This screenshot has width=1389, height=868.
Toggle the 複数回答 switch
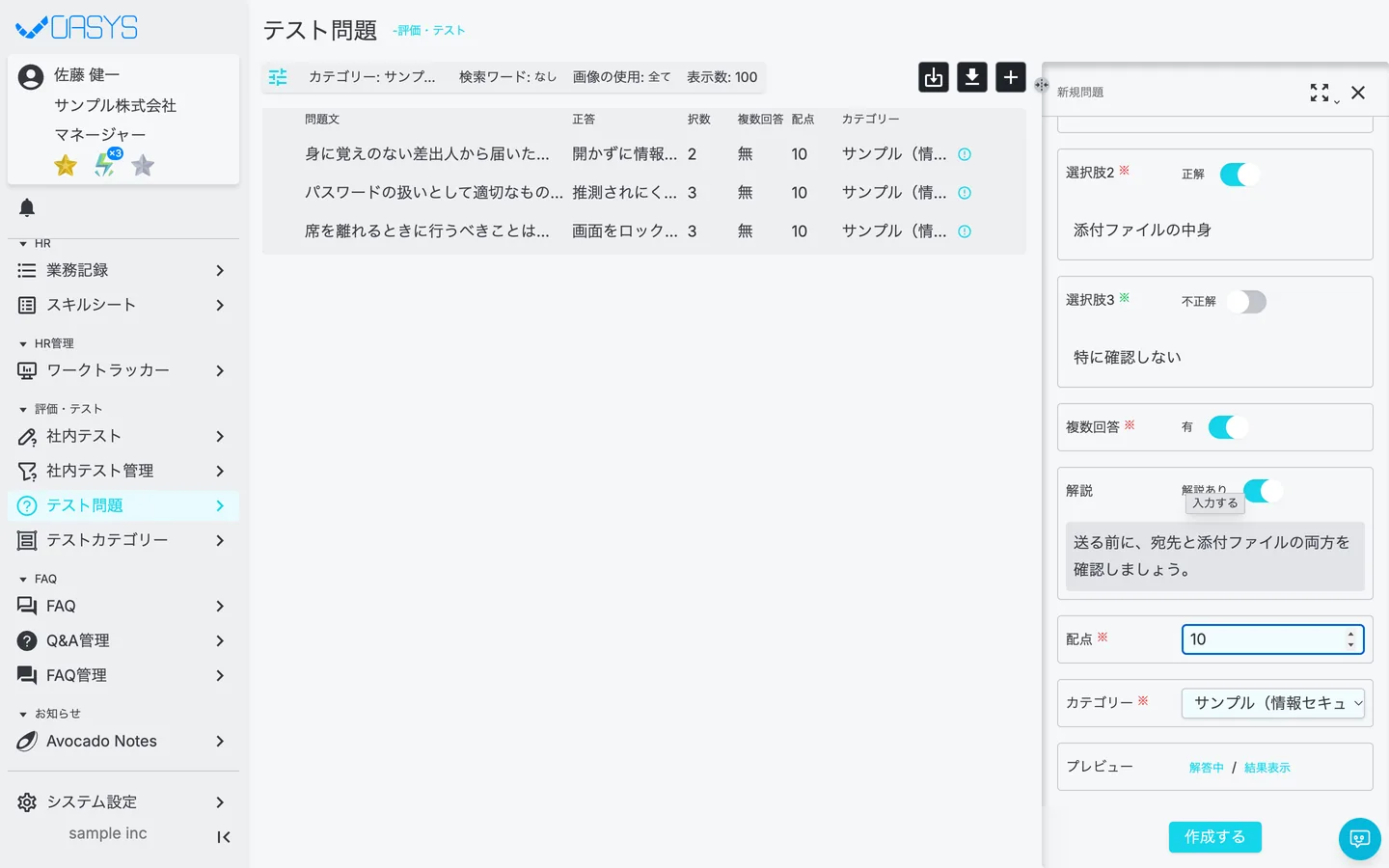click(1228, 427)
